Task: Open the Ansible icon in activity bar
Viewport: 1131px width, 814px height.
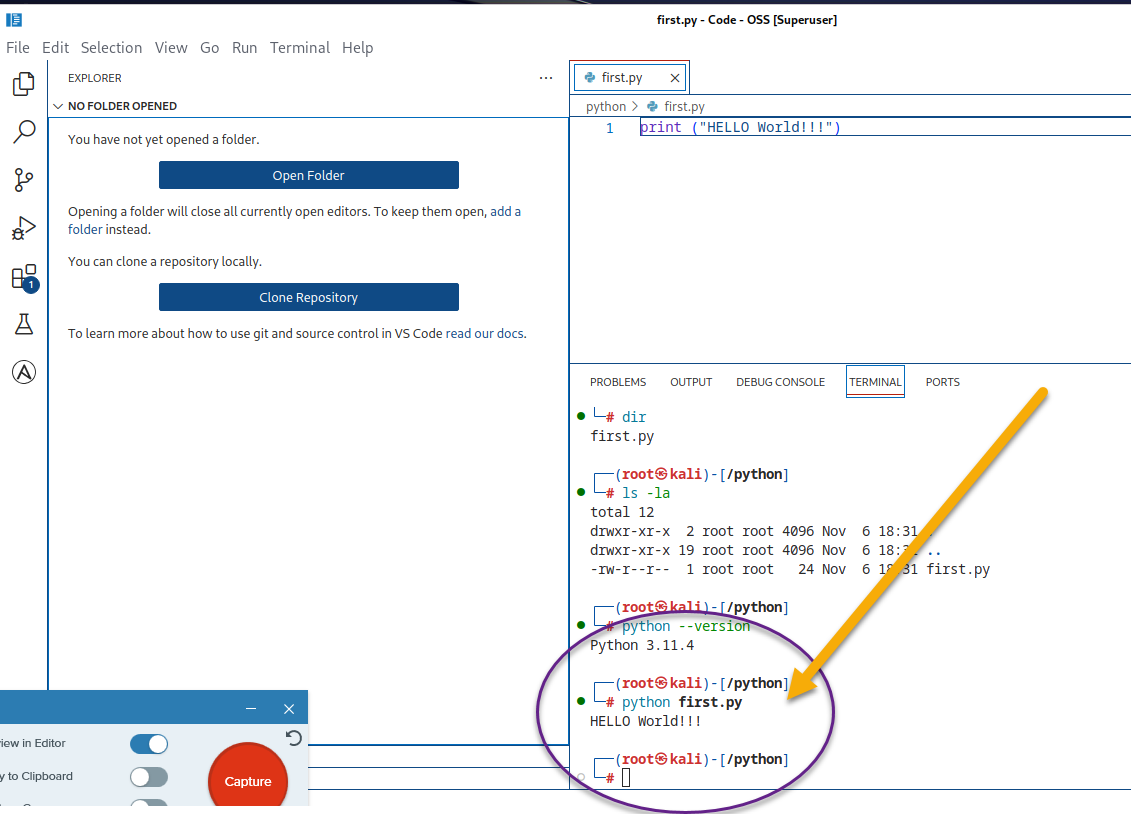Action: (x=24, y=372)
